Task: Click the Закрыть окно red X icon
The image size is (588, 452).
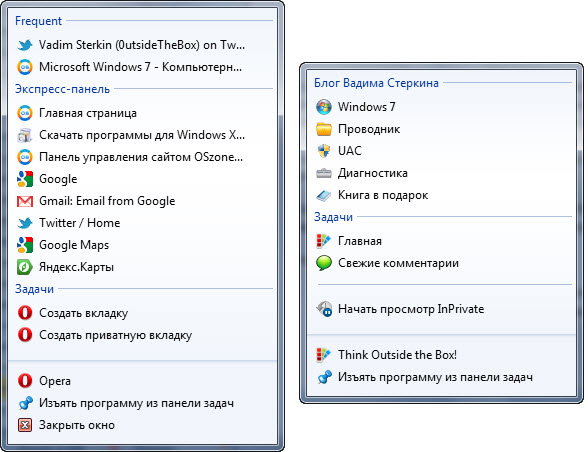Action: (25, 425)
